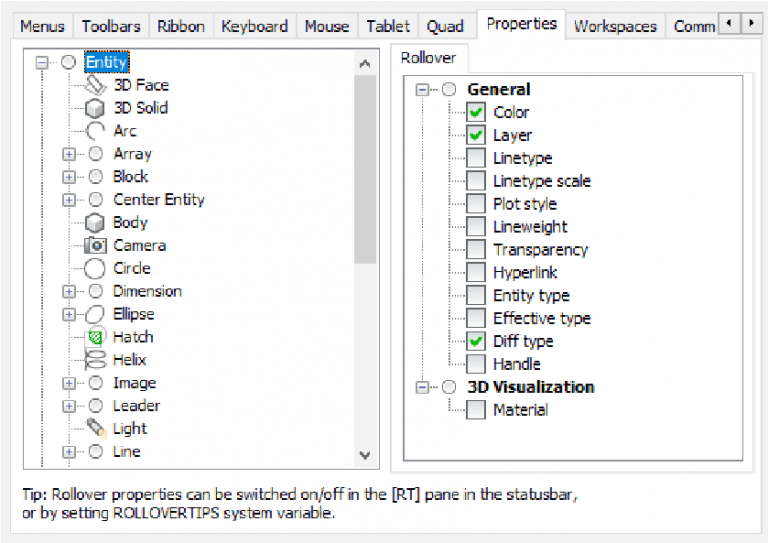Viewport: 768px width, 543px height.
Task: Click the round icon beside Block
Action: pyautogui.click(x=96, y=177)
